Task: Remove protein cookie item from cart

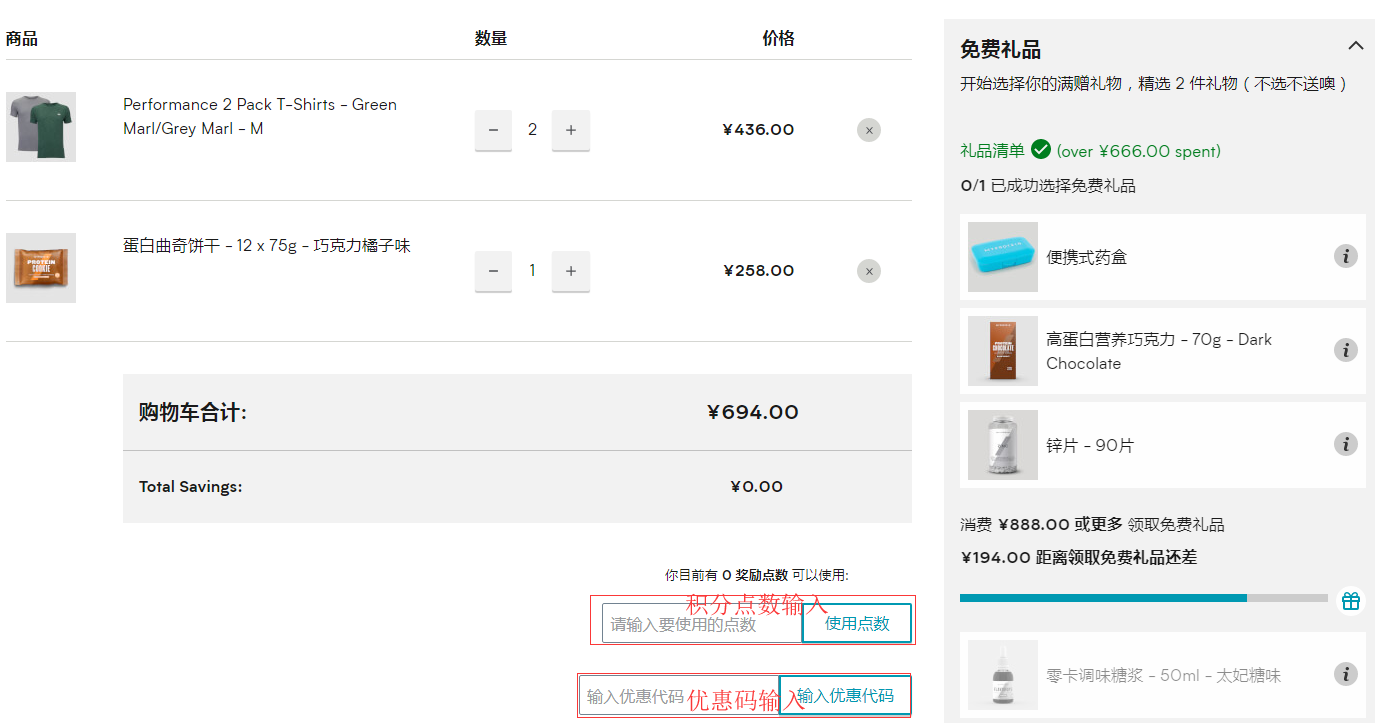Action: pos(868,271)
